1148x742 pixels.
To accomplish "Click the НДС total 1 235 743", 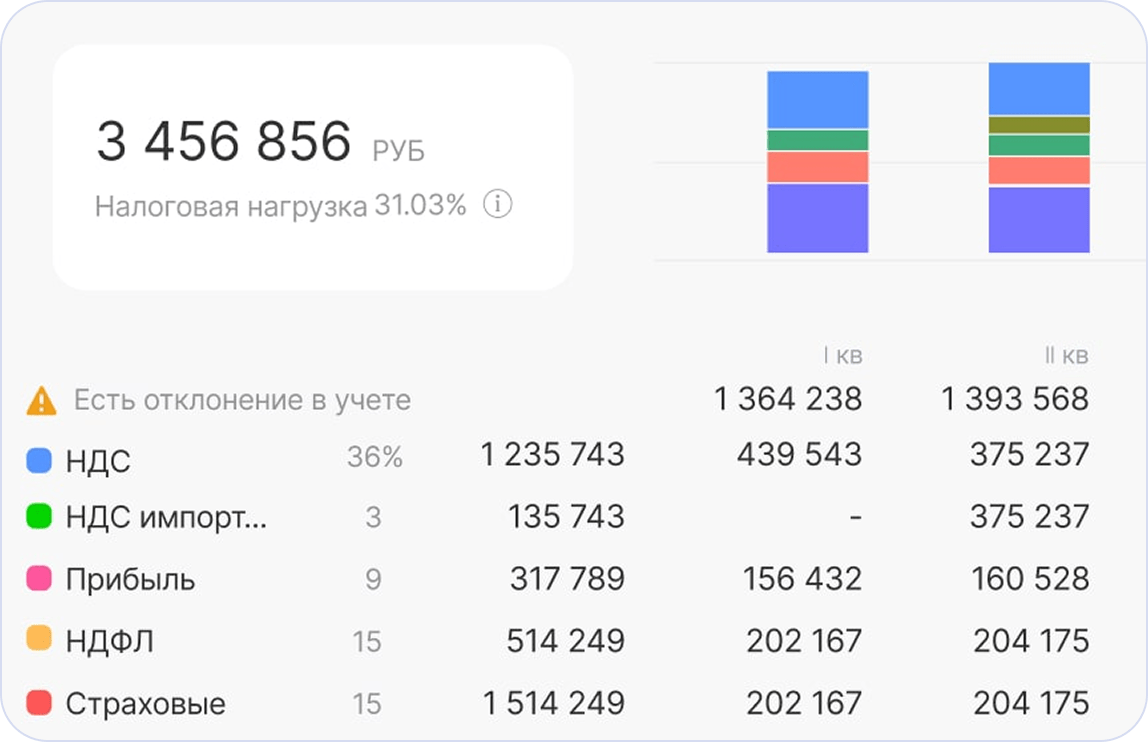I will [553, 454].
